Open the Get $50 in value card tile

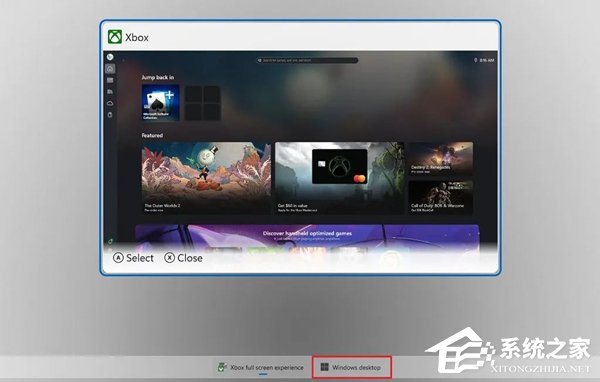pos(339,178)
